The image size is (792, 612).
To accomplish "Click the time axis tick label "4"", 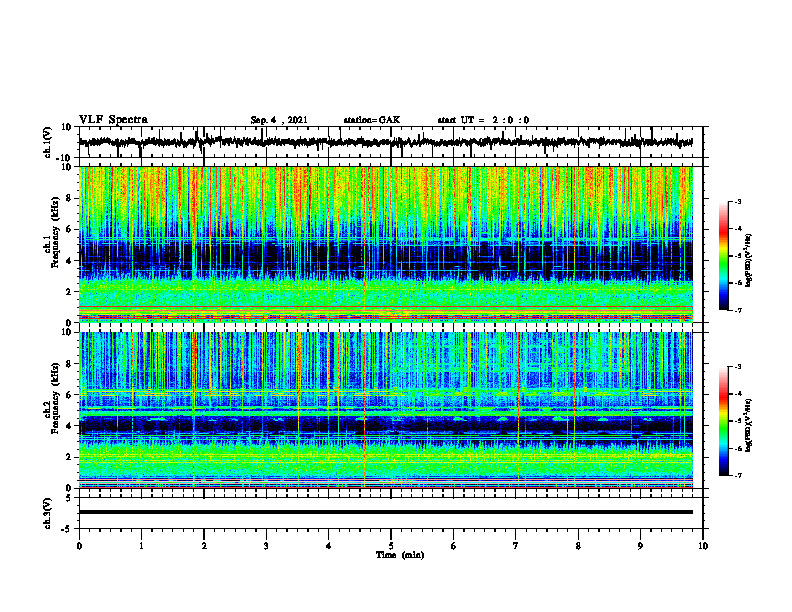I will coord(328,546).
